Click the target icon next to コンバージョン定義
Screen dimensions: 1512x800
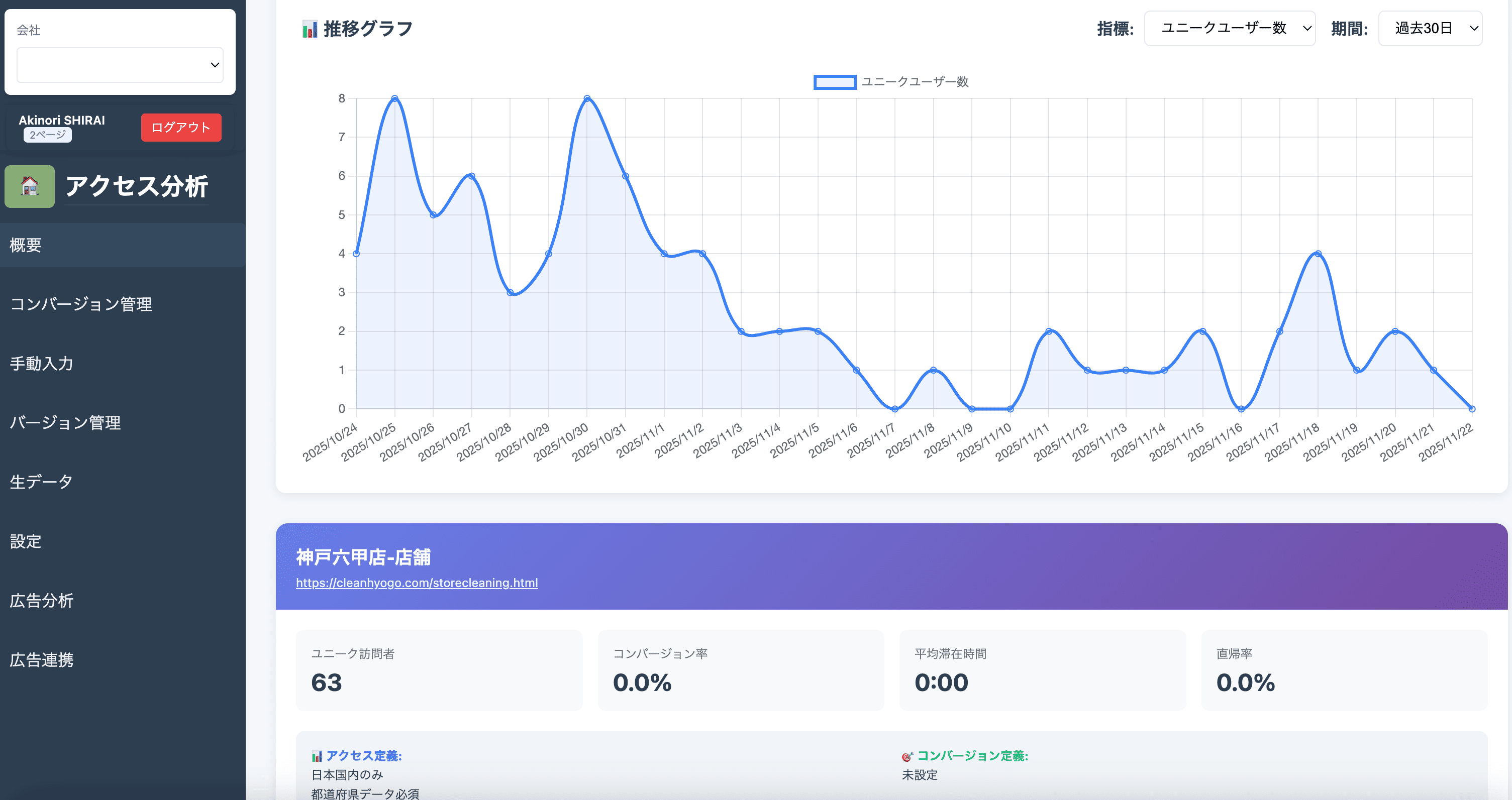click(907, 756)
